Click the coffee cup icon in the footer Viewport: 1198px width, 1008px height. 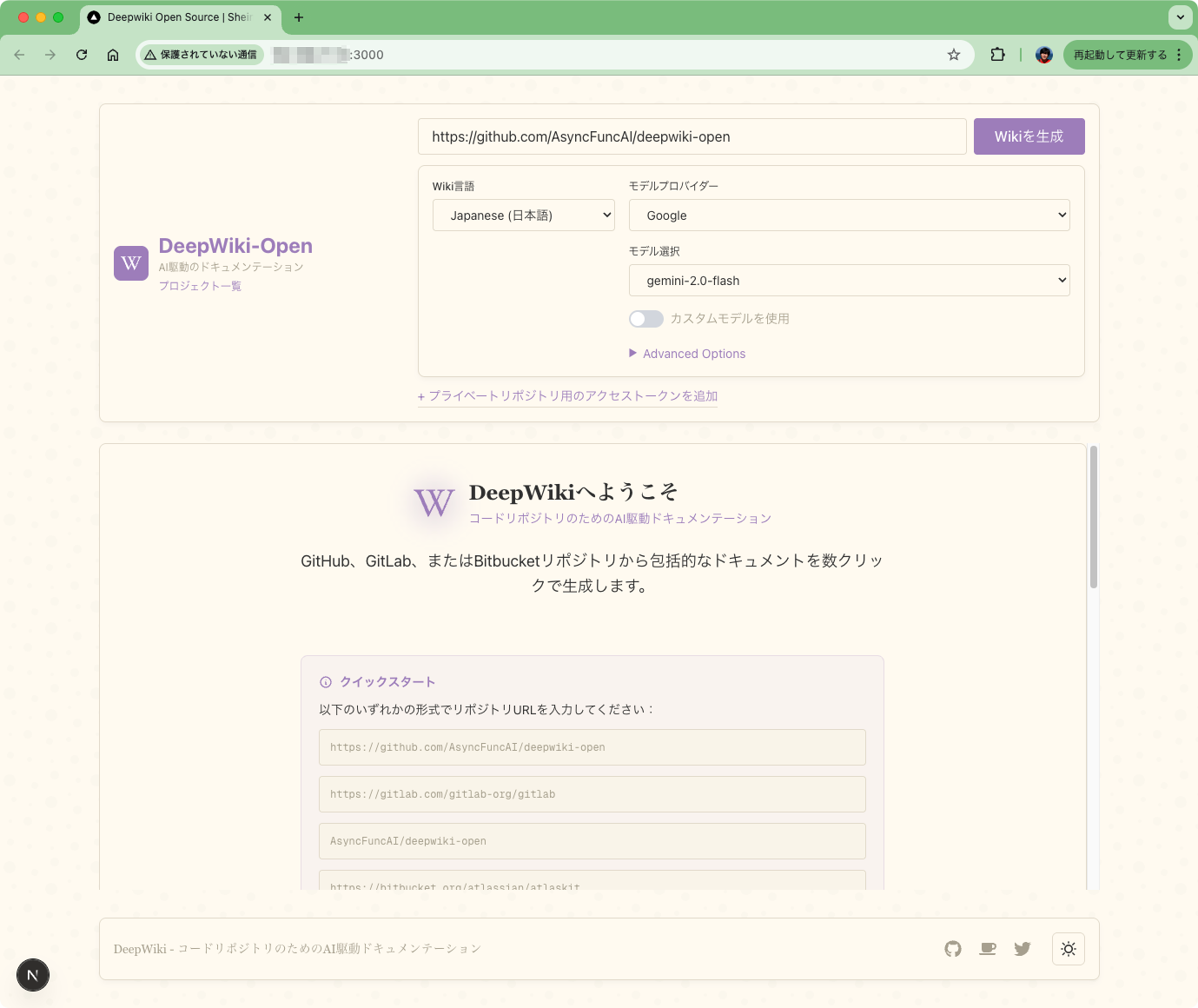[x=988, y=949]
